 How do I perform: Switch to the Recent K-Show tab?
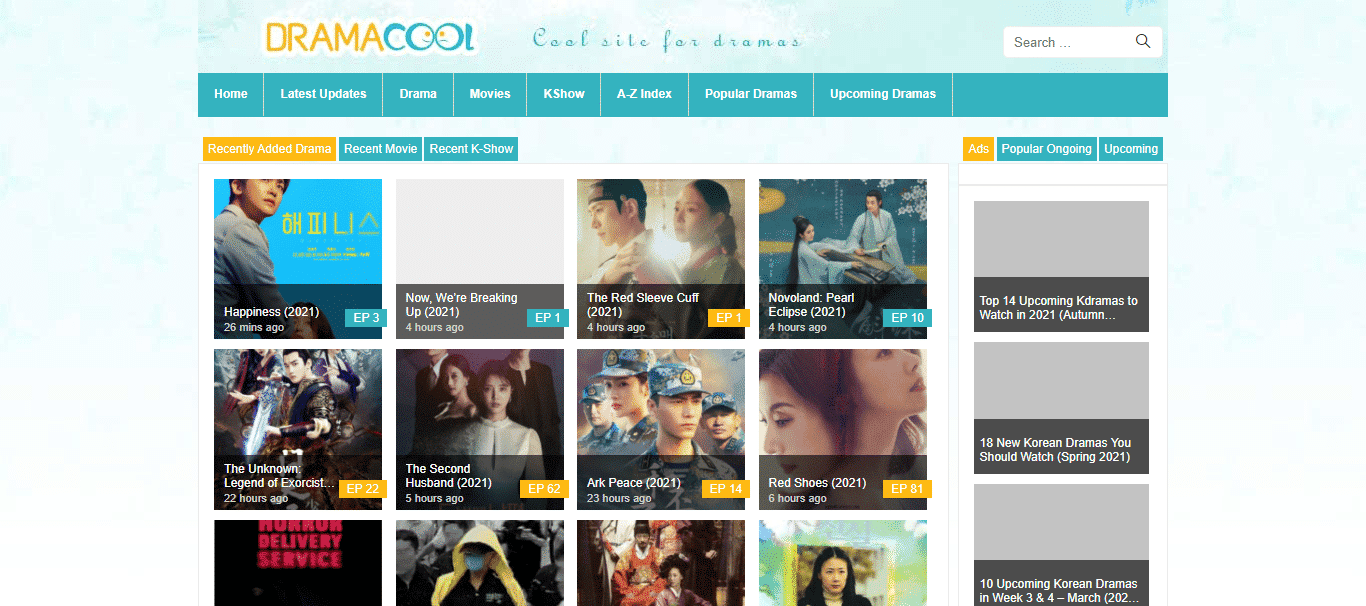[x=471, y=149]
